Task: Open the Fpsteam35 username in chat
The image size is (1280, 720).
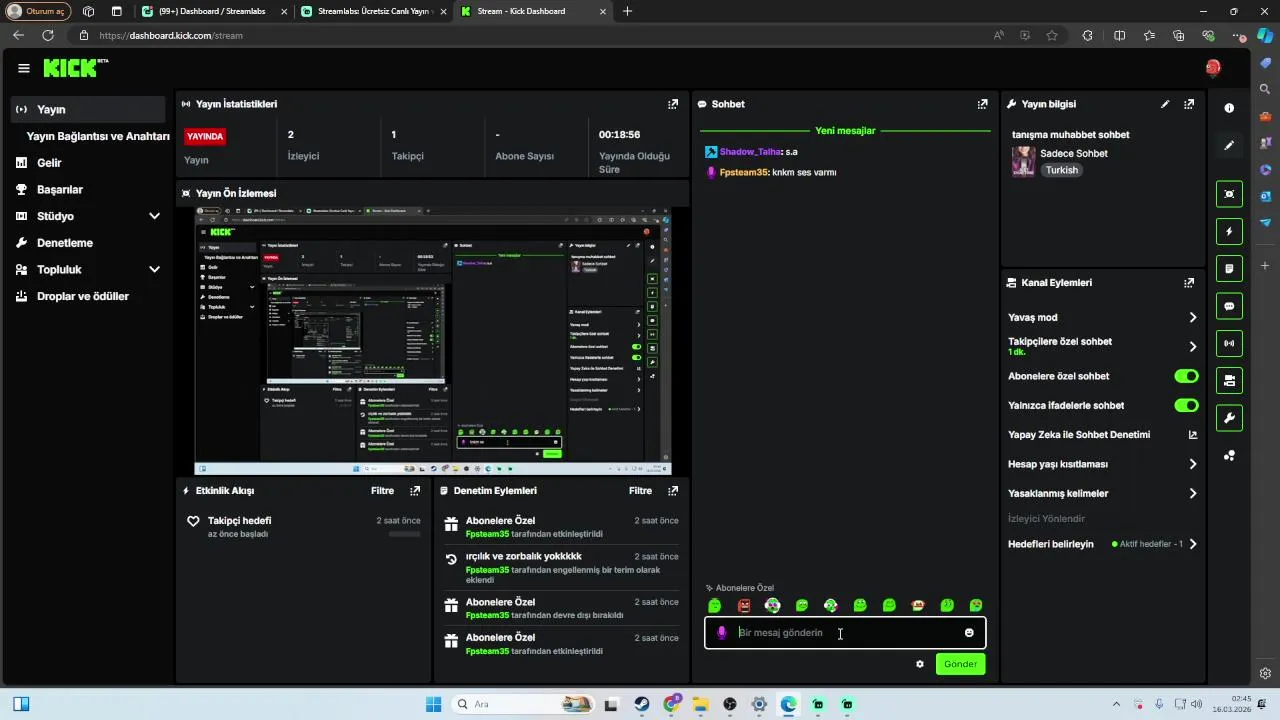Action: (x=744, y=173)
